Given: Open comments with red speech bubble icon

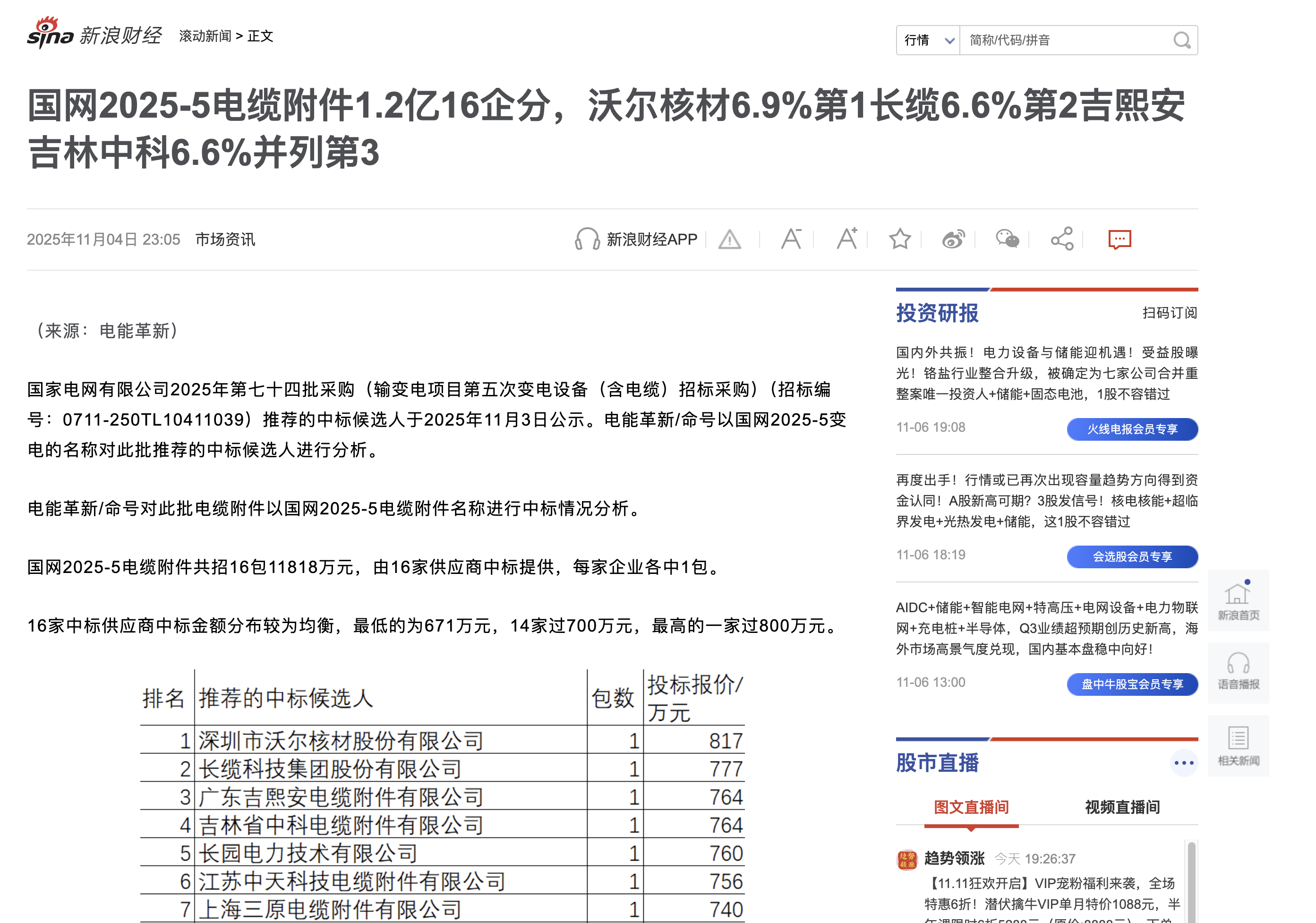Looking at the screenshot, I should pyautogui.click(x=1119, y=239).
